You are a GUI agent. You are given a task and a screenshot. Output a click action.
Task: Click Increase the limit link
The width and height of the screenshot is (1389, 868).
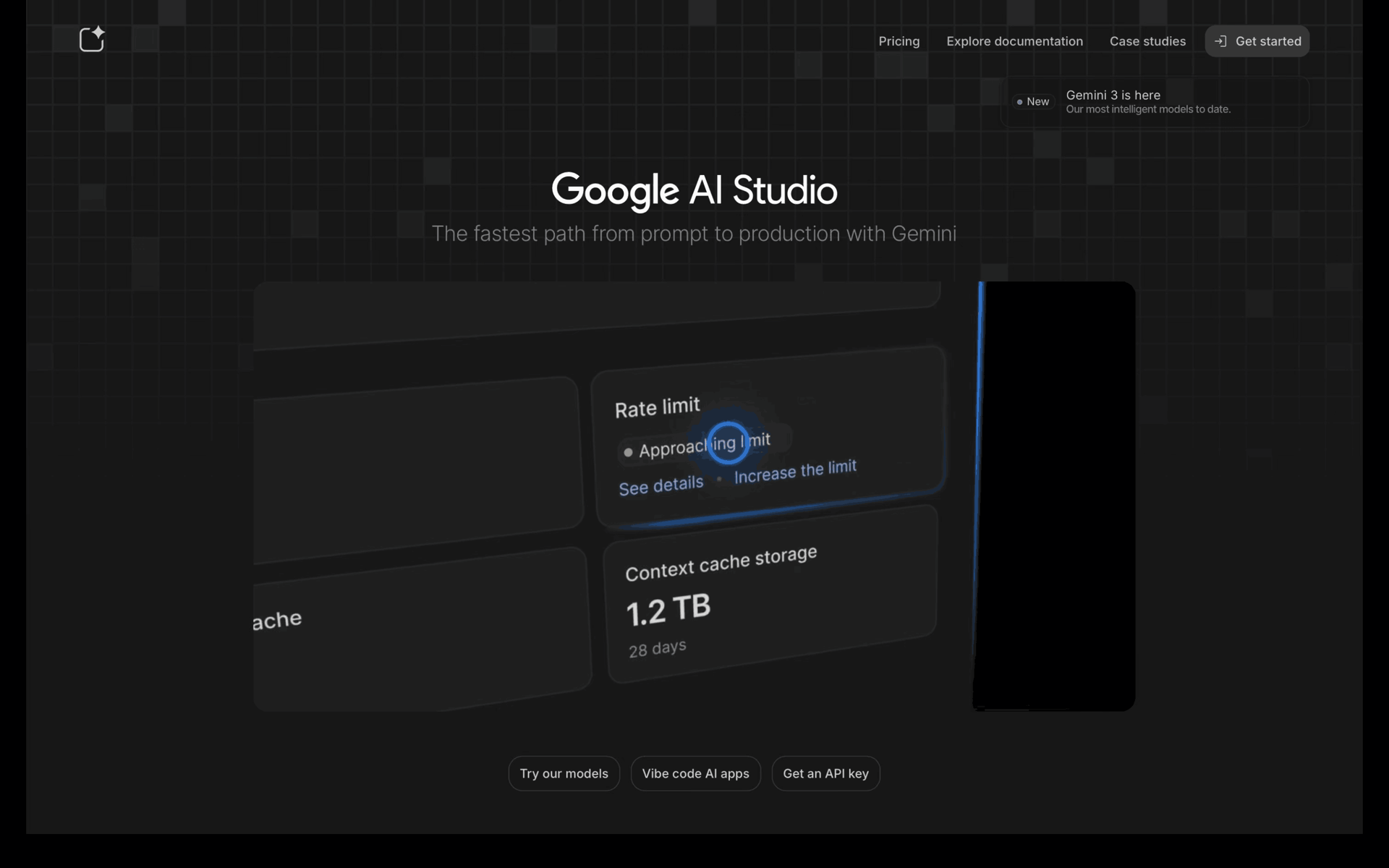[795, 472]
